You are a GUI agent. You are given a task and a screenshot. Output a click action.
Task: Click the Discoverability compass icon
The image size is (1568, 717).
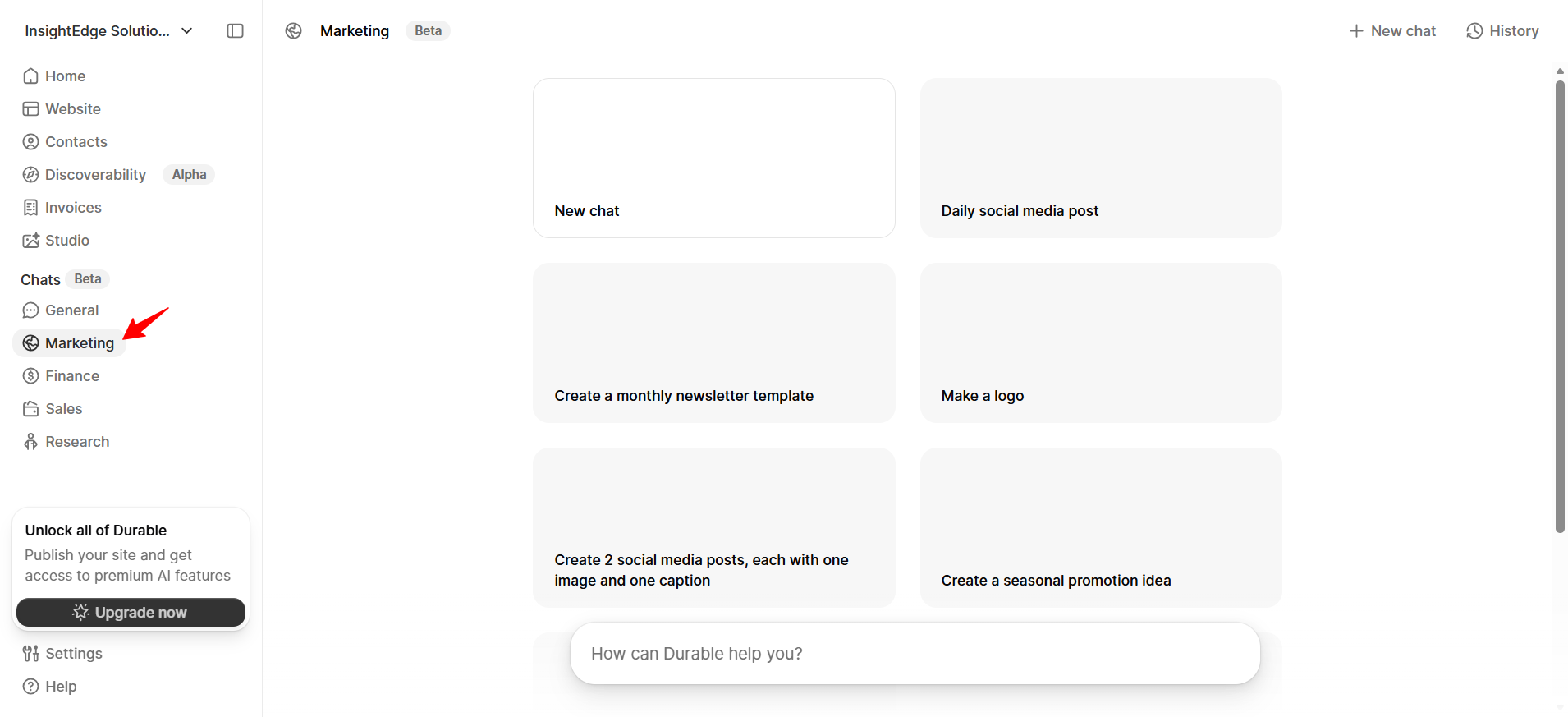point(30,175)
